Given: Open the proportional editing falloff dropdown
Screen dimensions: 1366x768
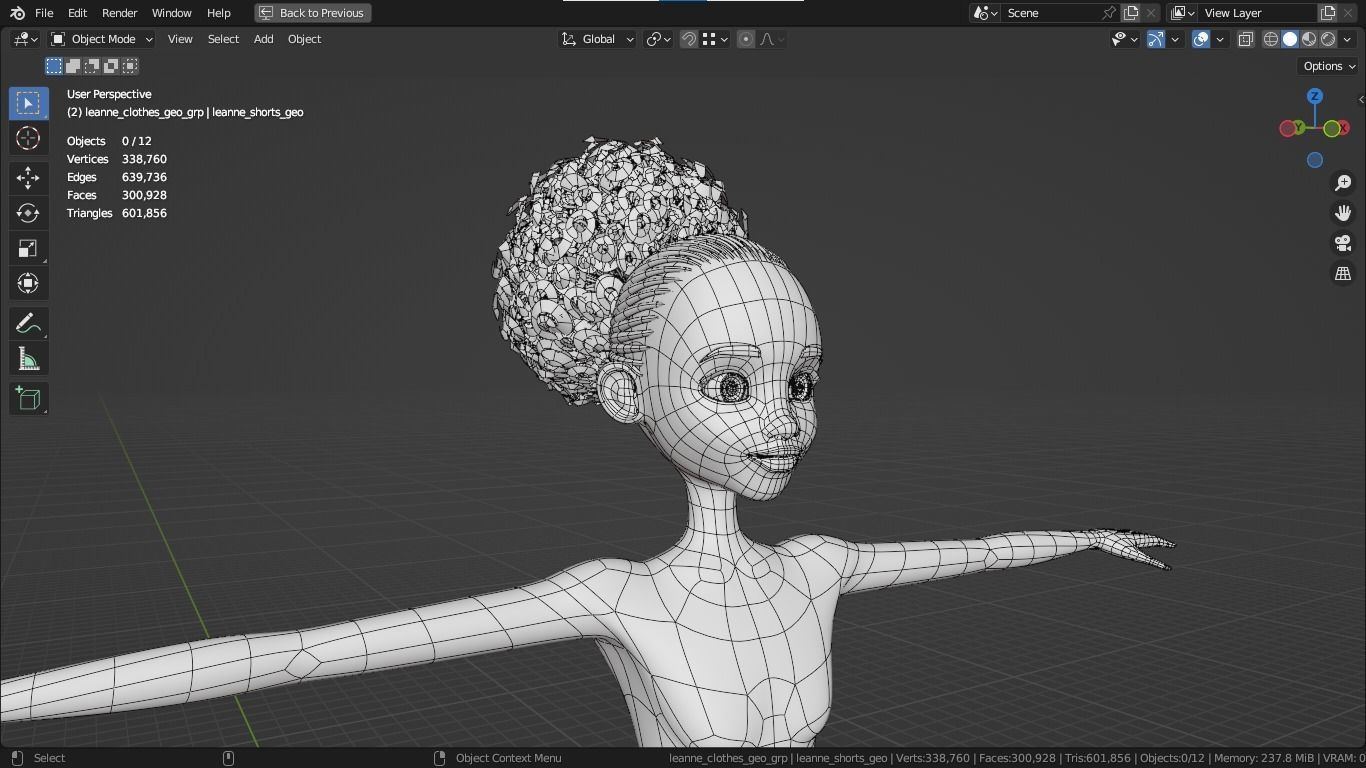Looking at the screenshot, I should 772,39.
